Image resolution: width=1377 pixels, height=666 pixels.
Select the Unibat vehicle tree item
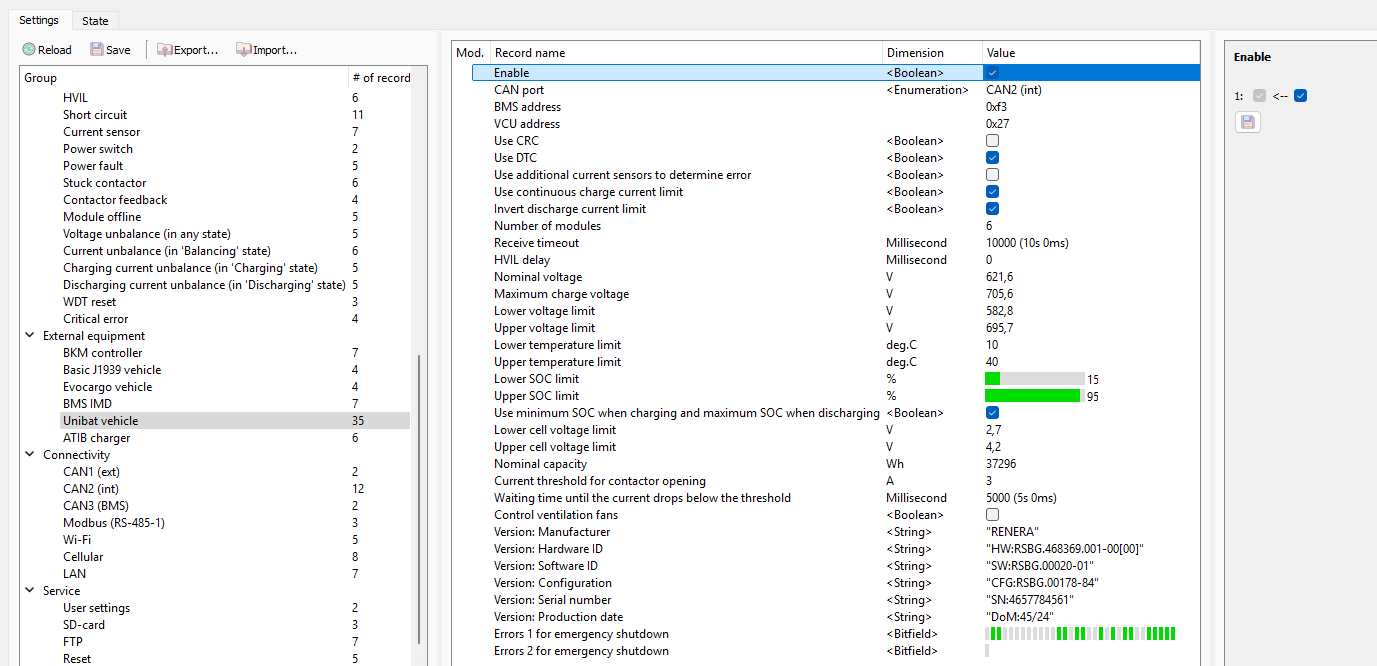[100, 421]
